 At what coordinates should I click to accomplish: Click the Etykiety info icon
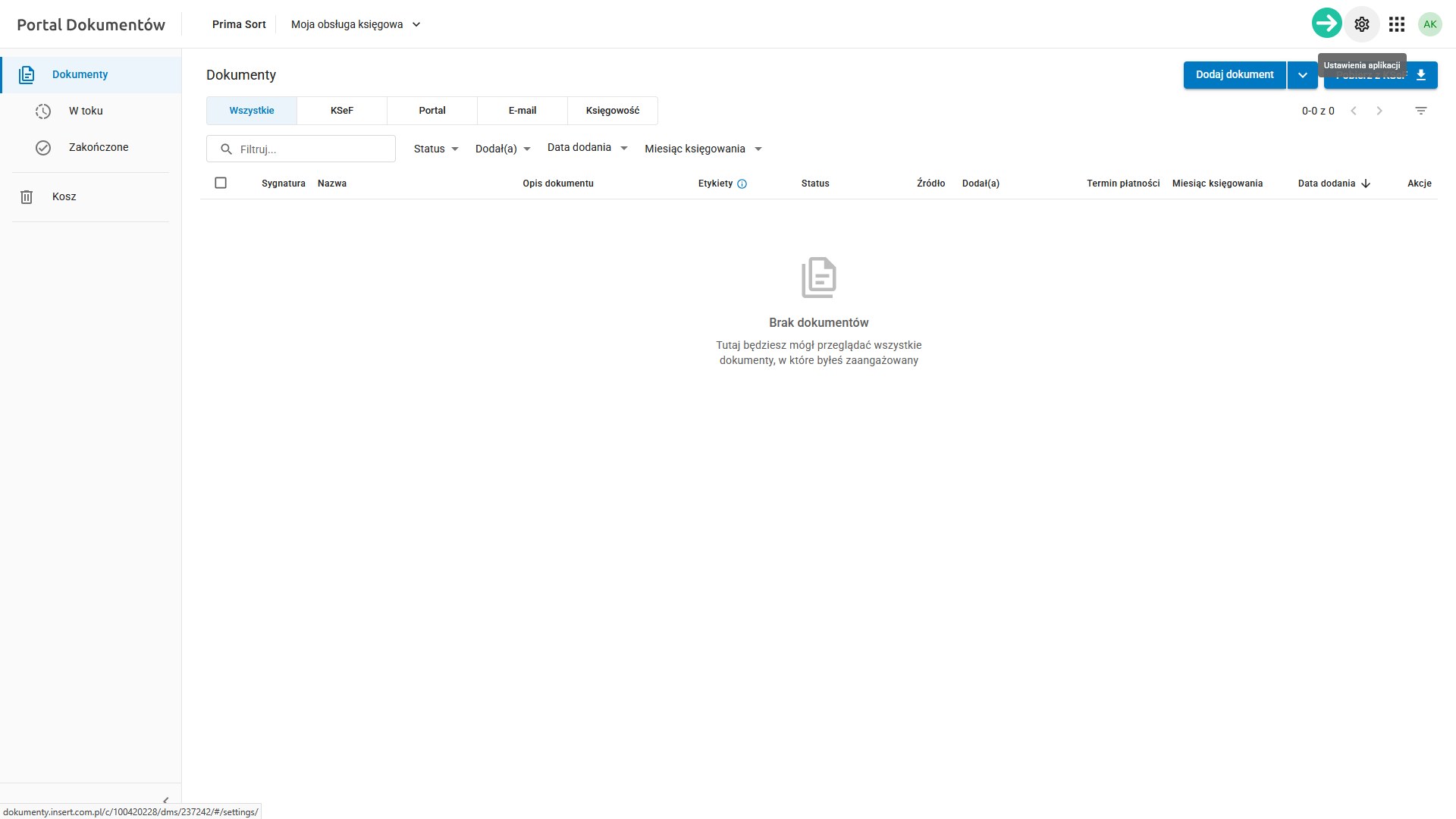(x=742, y=184)
